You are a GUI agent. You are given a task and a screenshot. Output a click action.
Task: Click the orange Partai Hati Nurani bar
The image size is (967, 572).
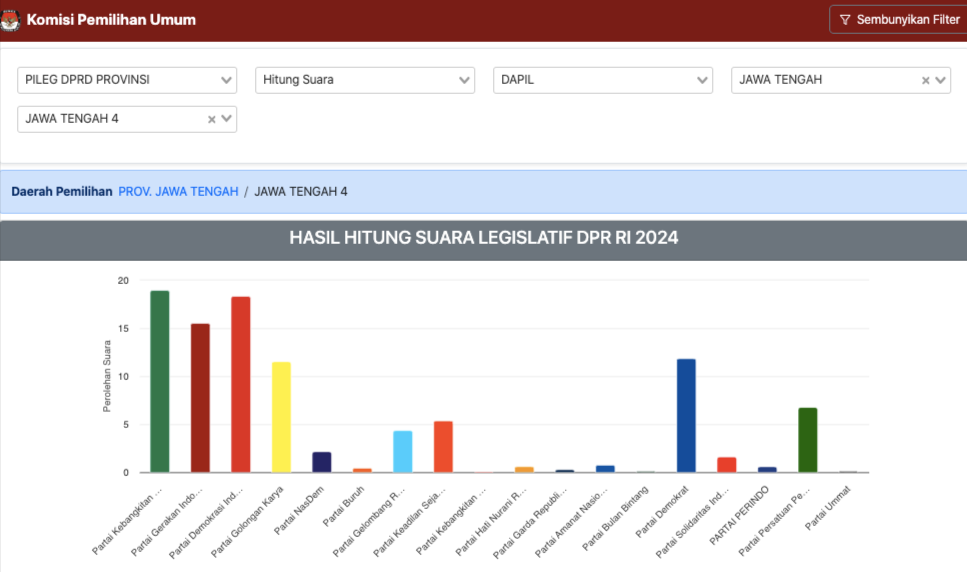pyautogui.click(x=524, y=470)
